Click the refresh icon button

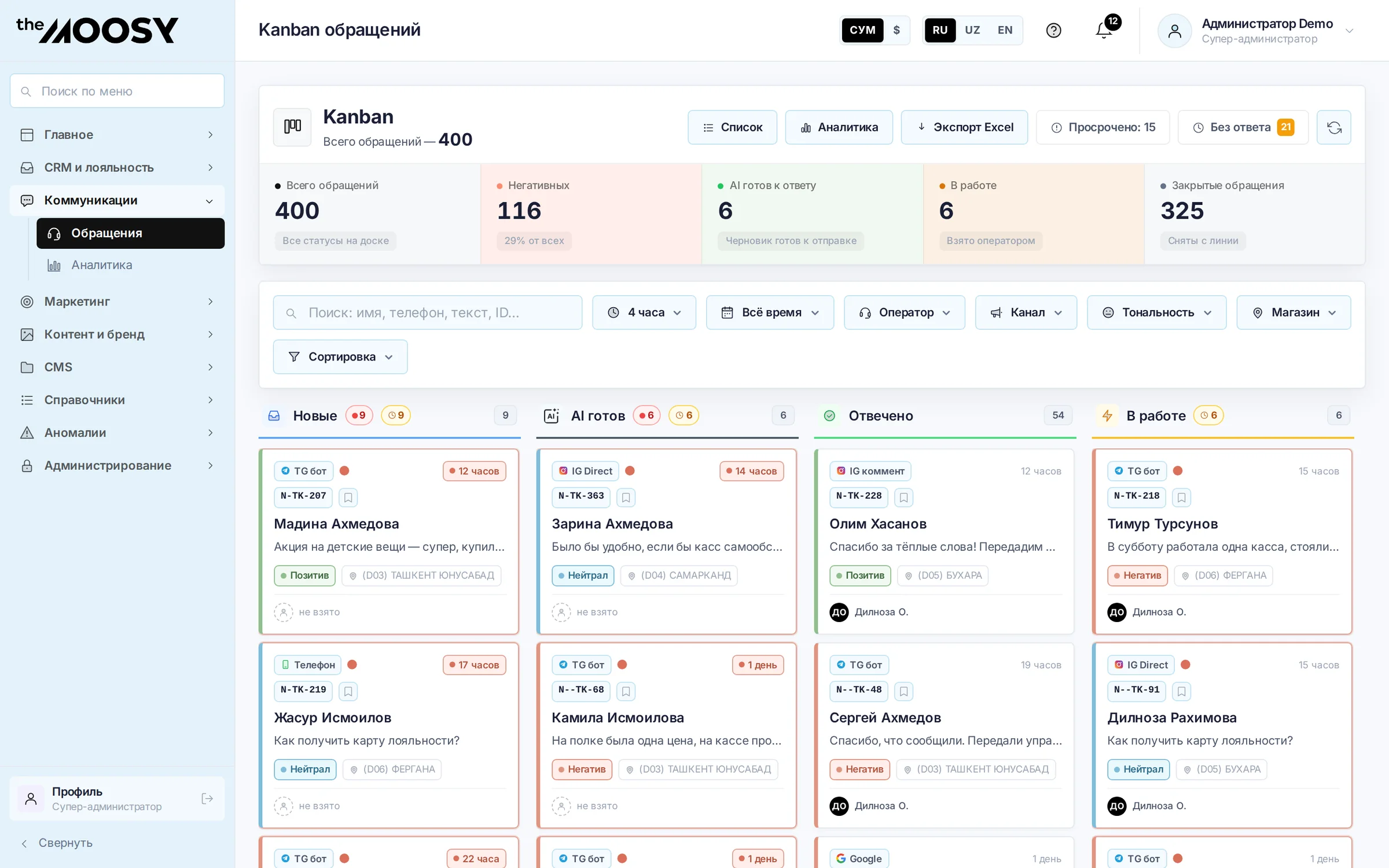[1333, 127]
